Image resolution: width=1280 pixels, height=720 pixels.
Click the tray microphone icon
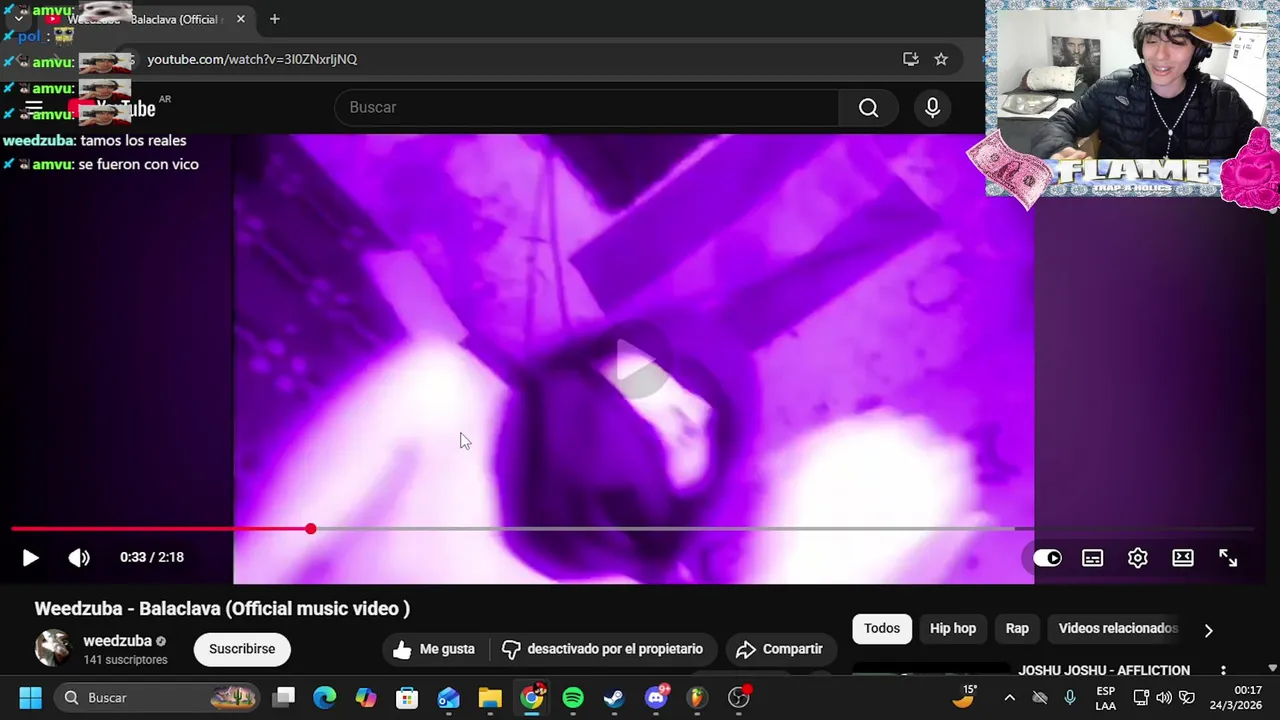click(1070, 697)
